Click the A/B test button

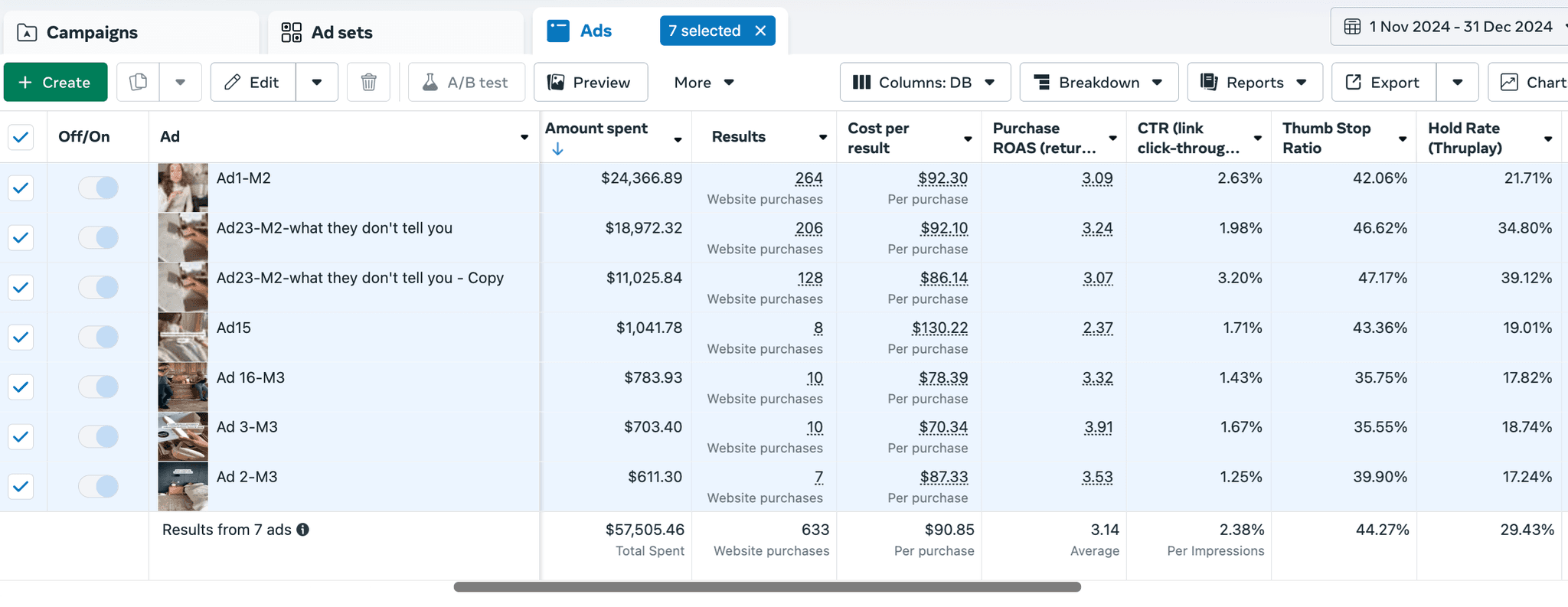tap(466, 82)
